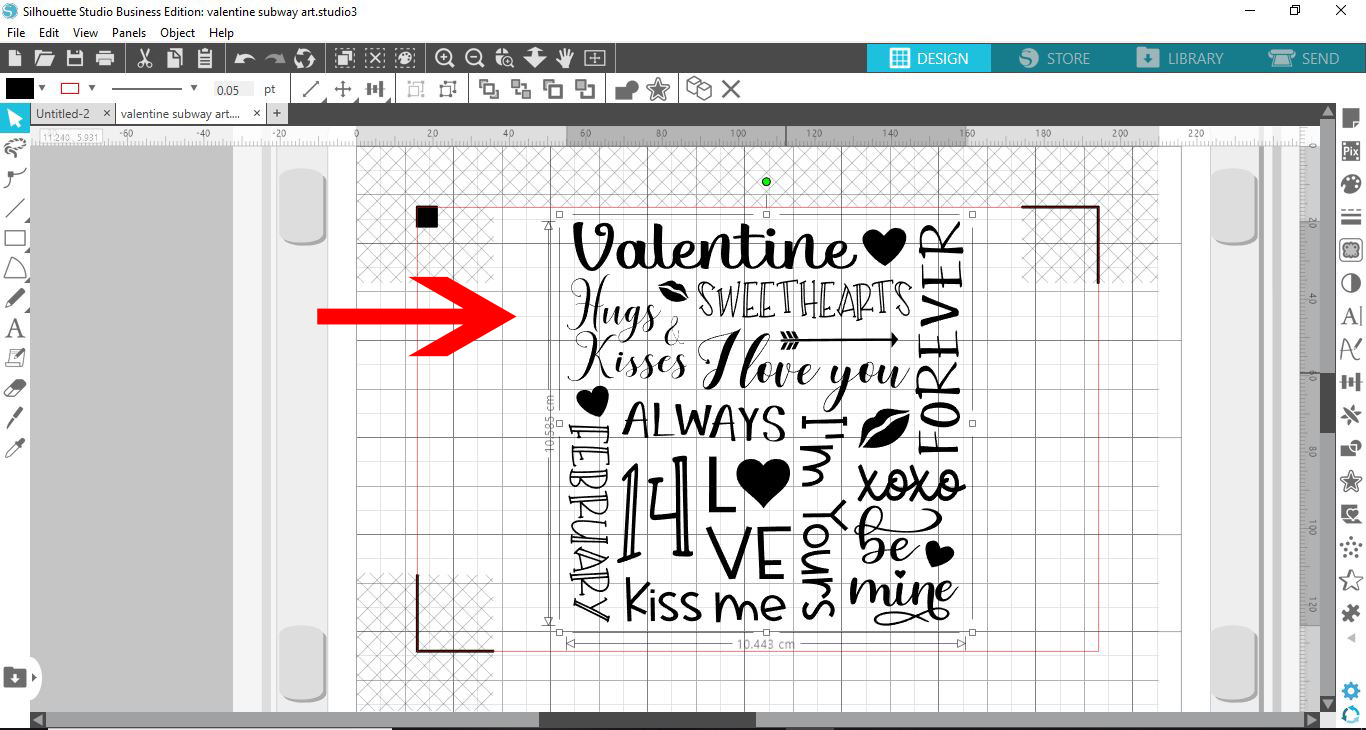Redo the action
1366x730 pixels.
click(274, 58)
